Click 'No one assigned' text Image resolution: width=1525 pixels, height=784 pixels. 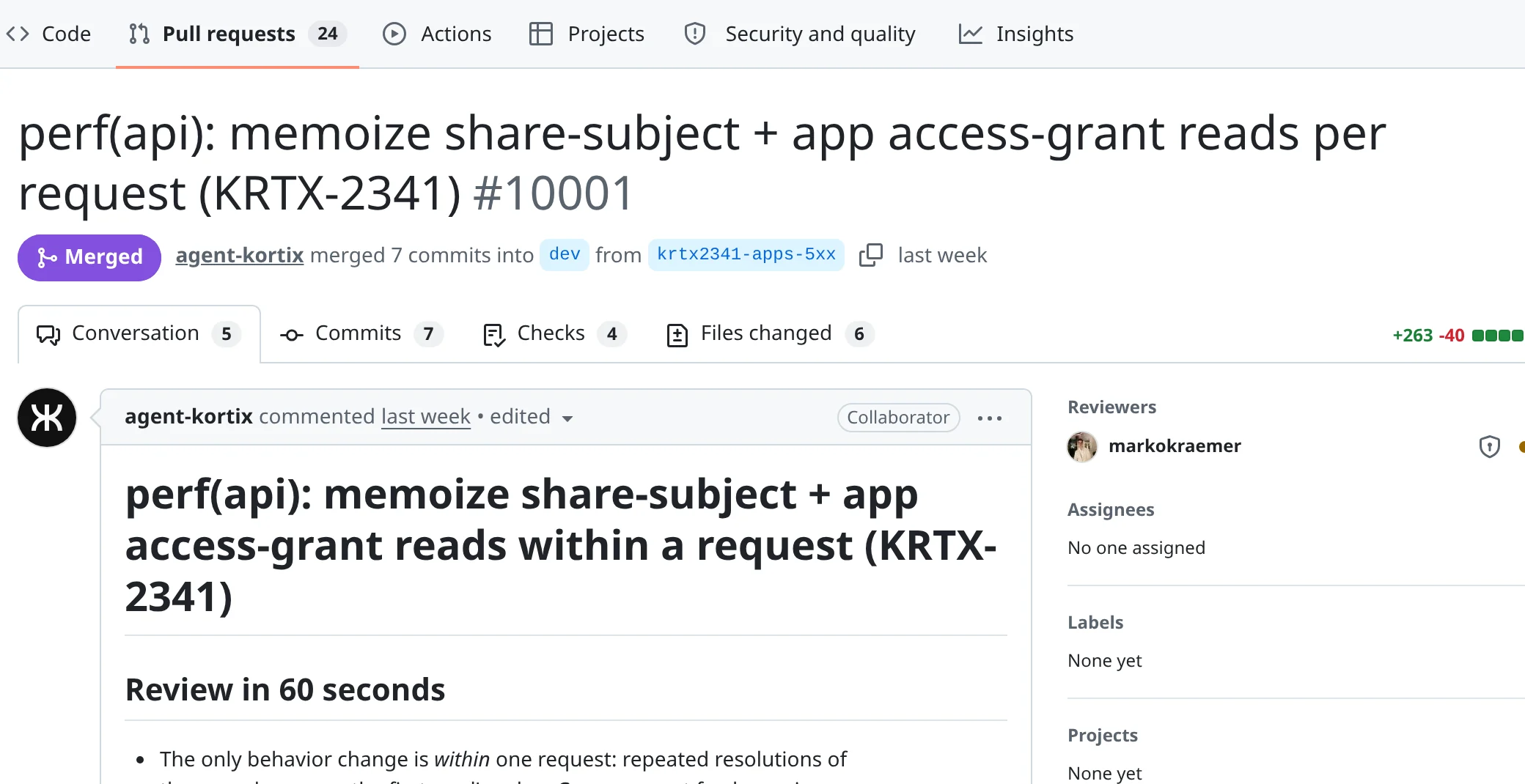pos(1136,548)
